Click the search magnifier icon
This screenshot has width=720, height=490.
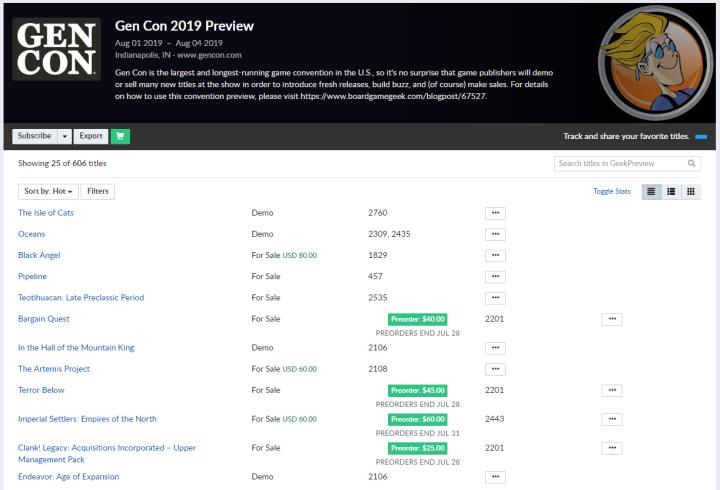691,163
